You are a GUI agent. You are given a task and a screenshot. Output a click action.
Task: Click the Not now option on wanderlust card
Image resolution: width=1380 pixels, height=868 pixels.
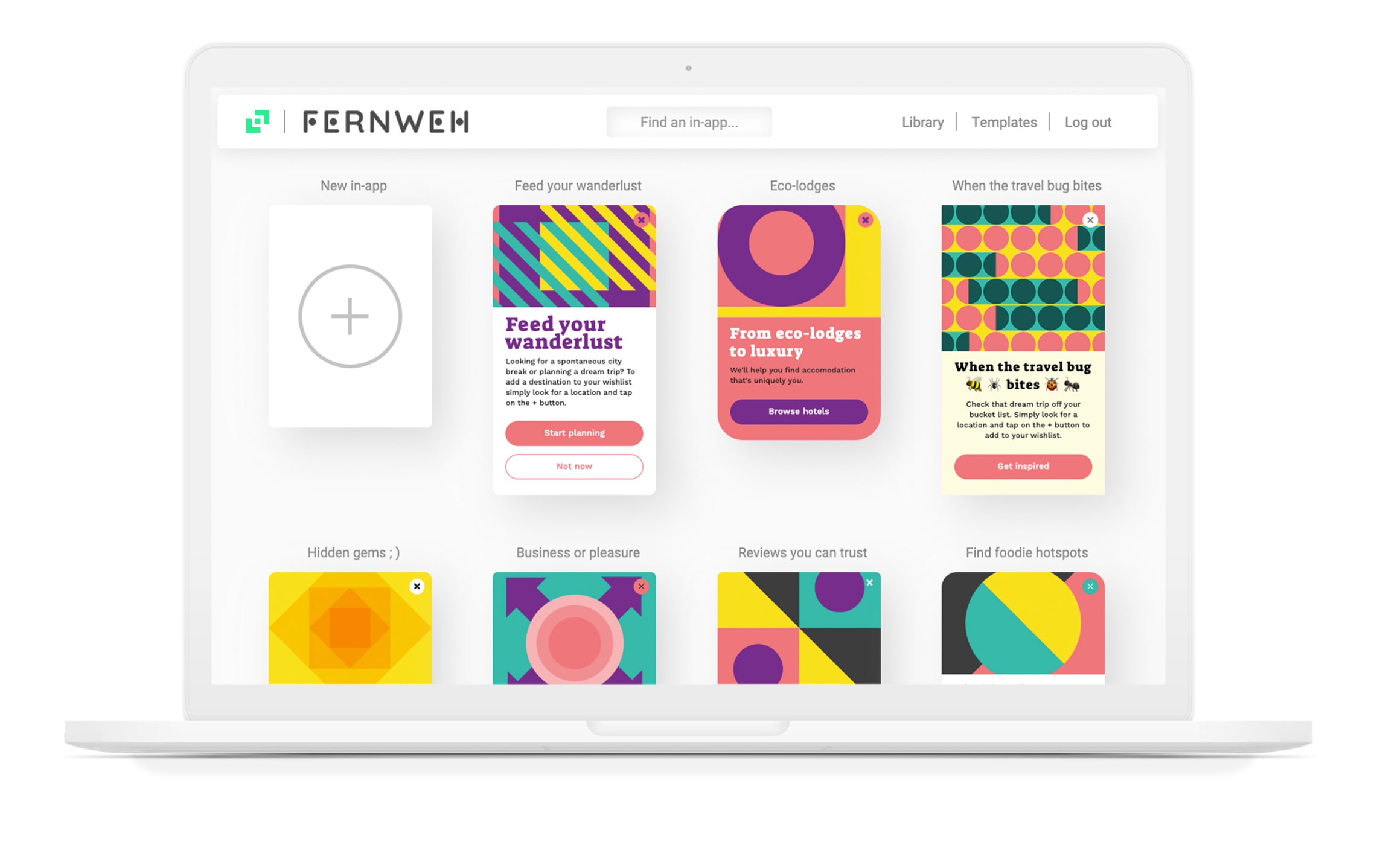(573, 466)
